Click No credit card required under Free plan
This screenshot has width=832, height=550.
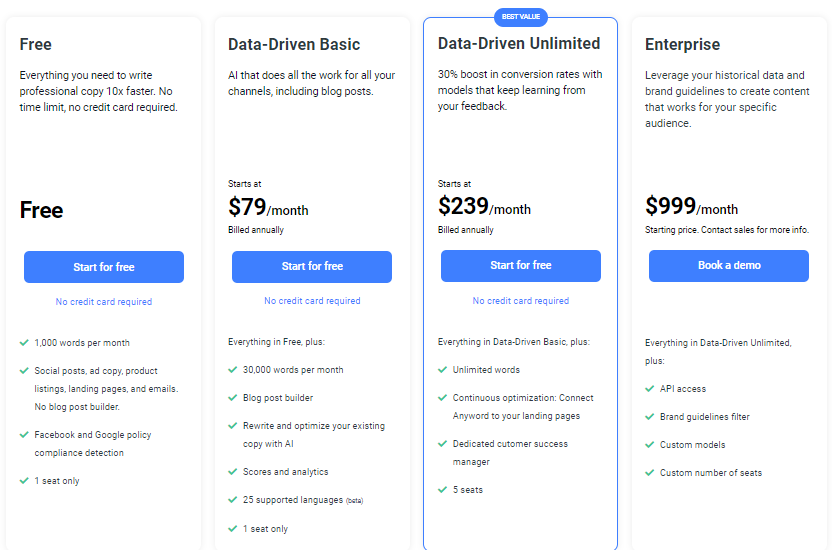coord(104,302)
